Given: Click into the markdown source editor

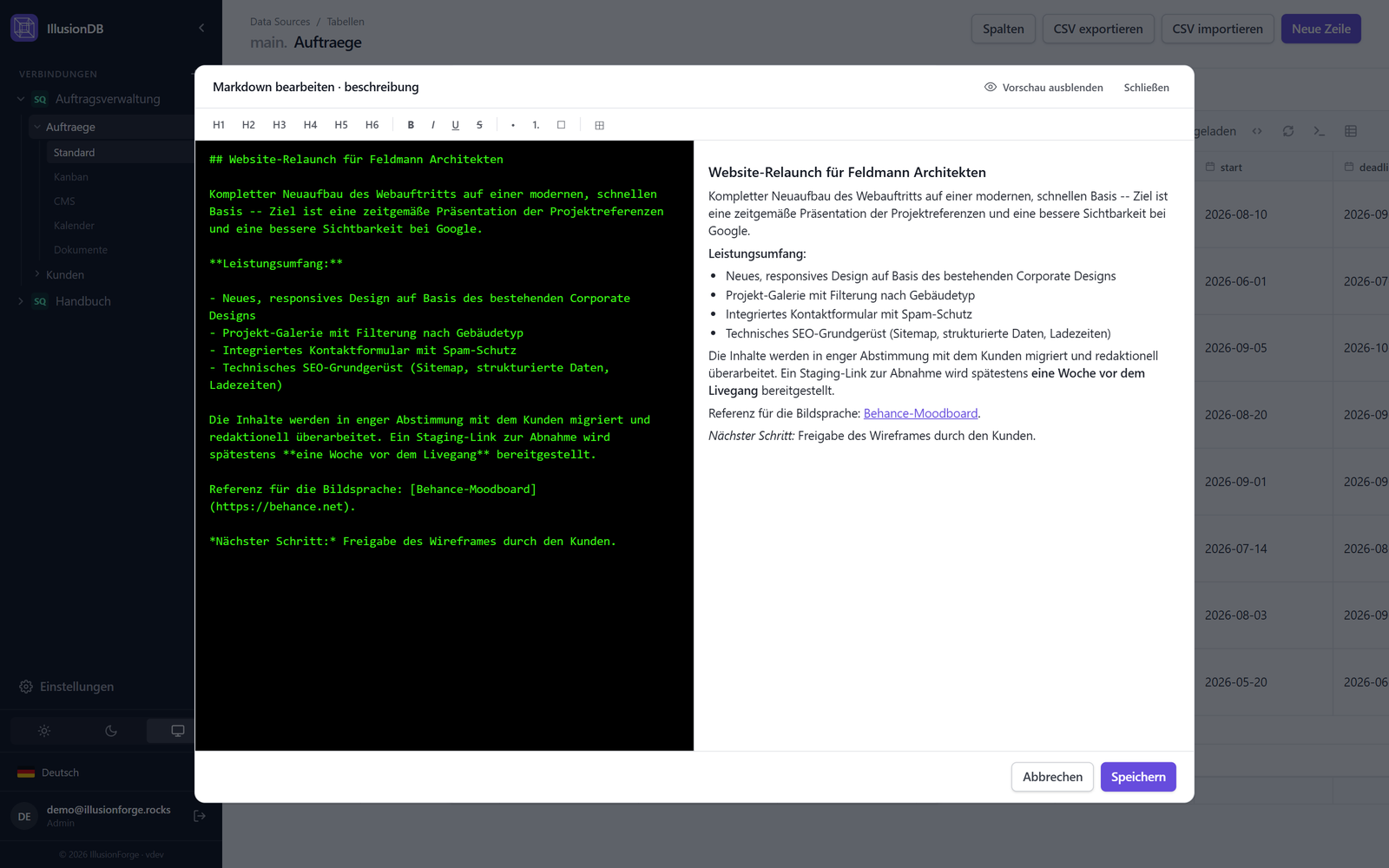Looking at the screenshot, I should (x=444, y=445).
